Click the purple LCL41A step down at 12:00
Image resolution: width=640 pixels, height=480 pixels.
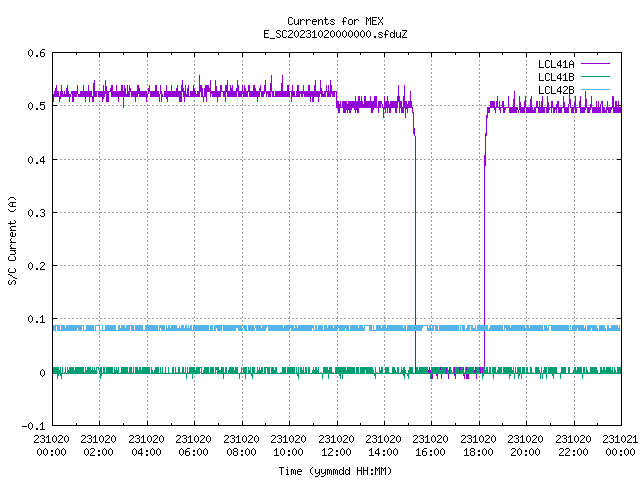click(x=337, y=101)
